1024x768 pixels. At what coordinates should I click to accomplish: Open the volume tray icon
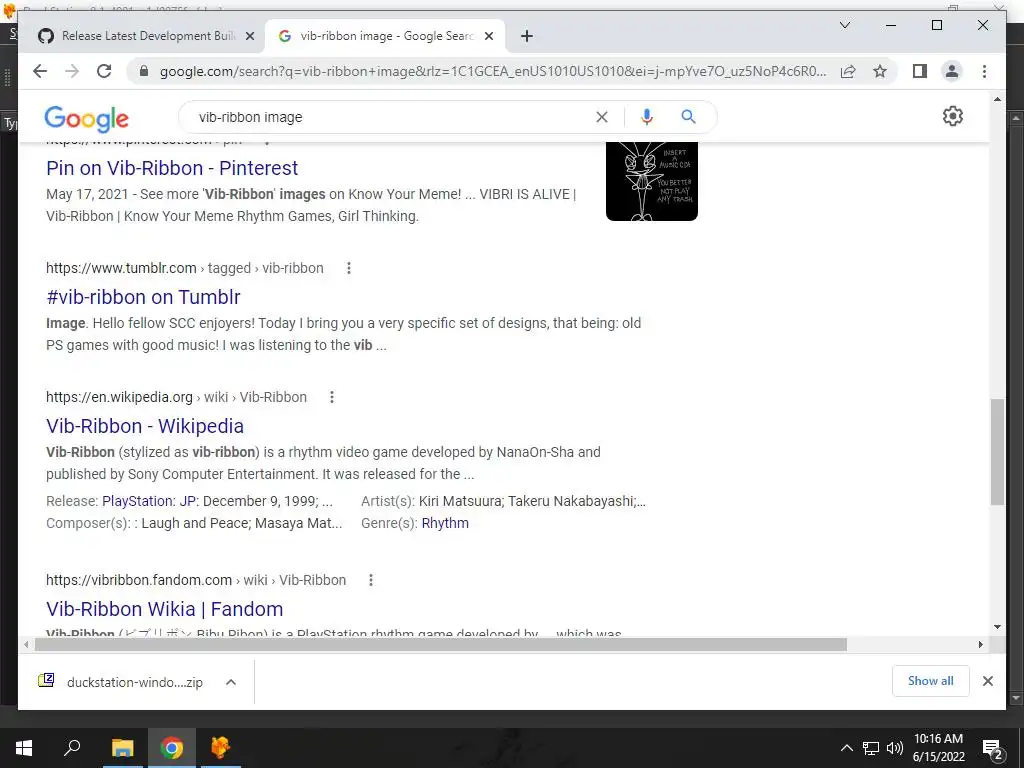[x=895, y=748]
